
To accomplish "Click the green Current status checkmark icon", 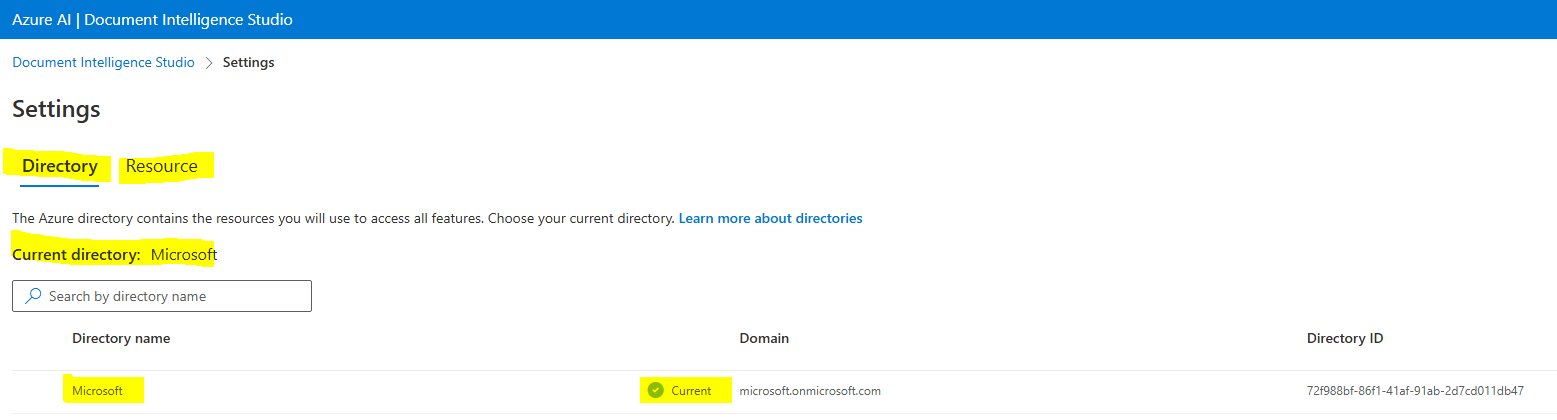I will point(656,391).
